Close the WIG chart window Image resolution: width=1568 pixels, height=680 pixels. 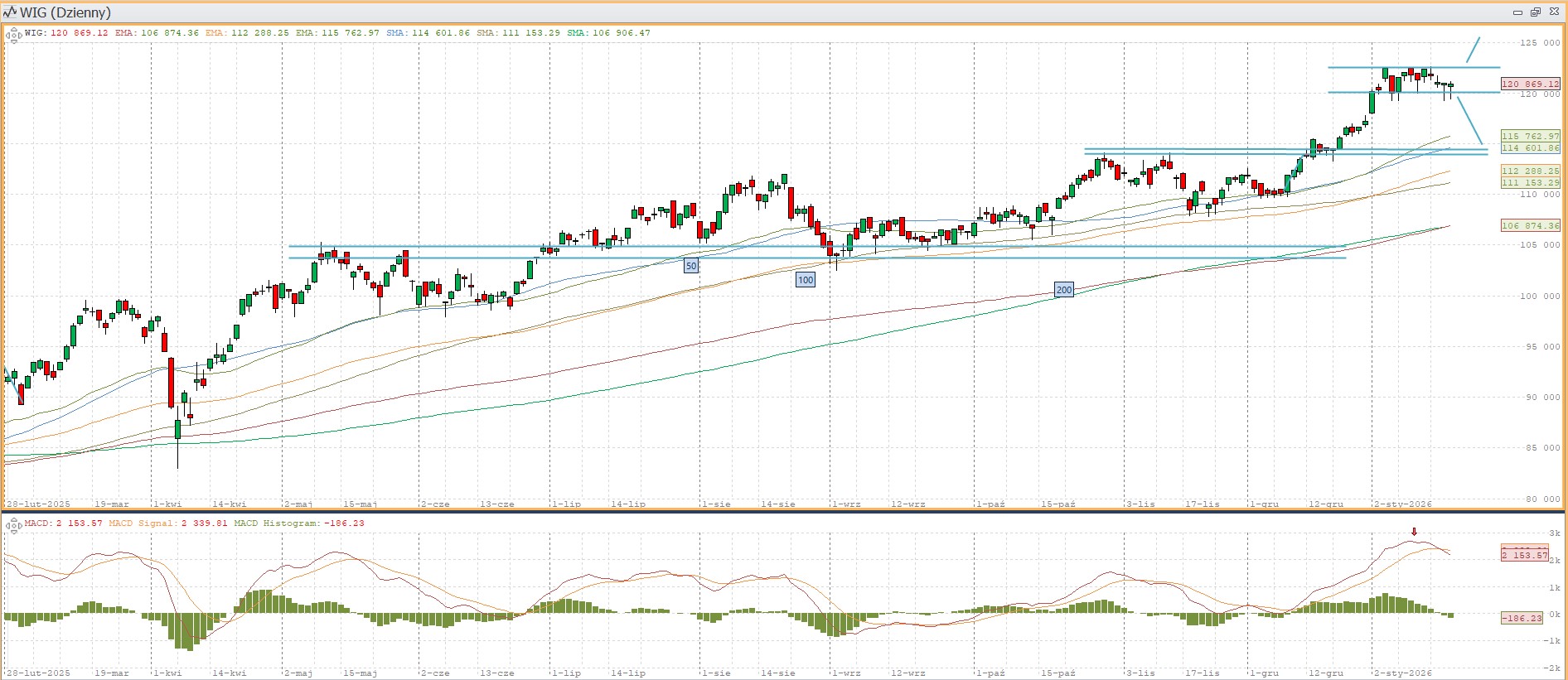pos(1554,12)
